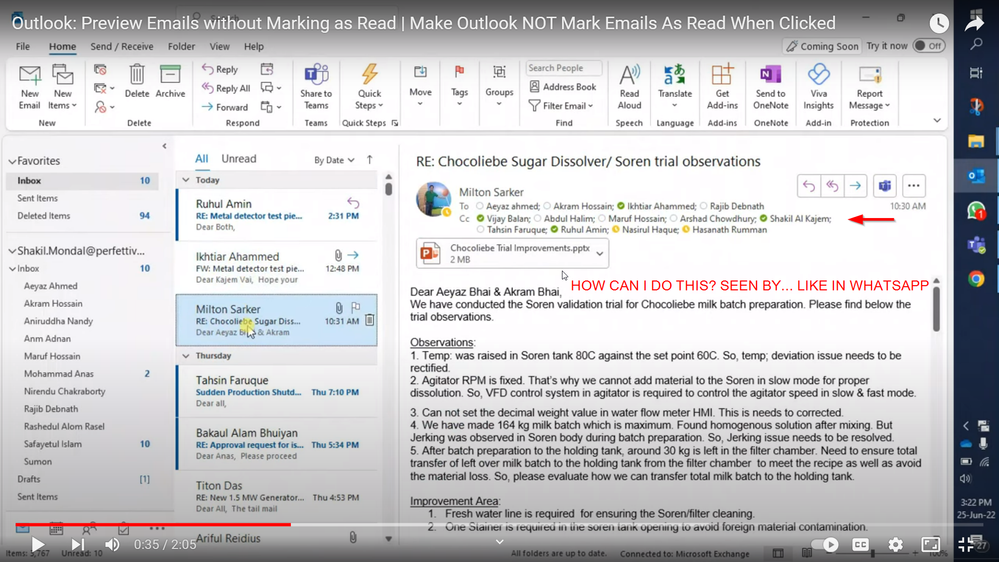Open the By Date sort dropdown
Image resolution: width=999 pixels, height=562 pixels.
[334, 160]
